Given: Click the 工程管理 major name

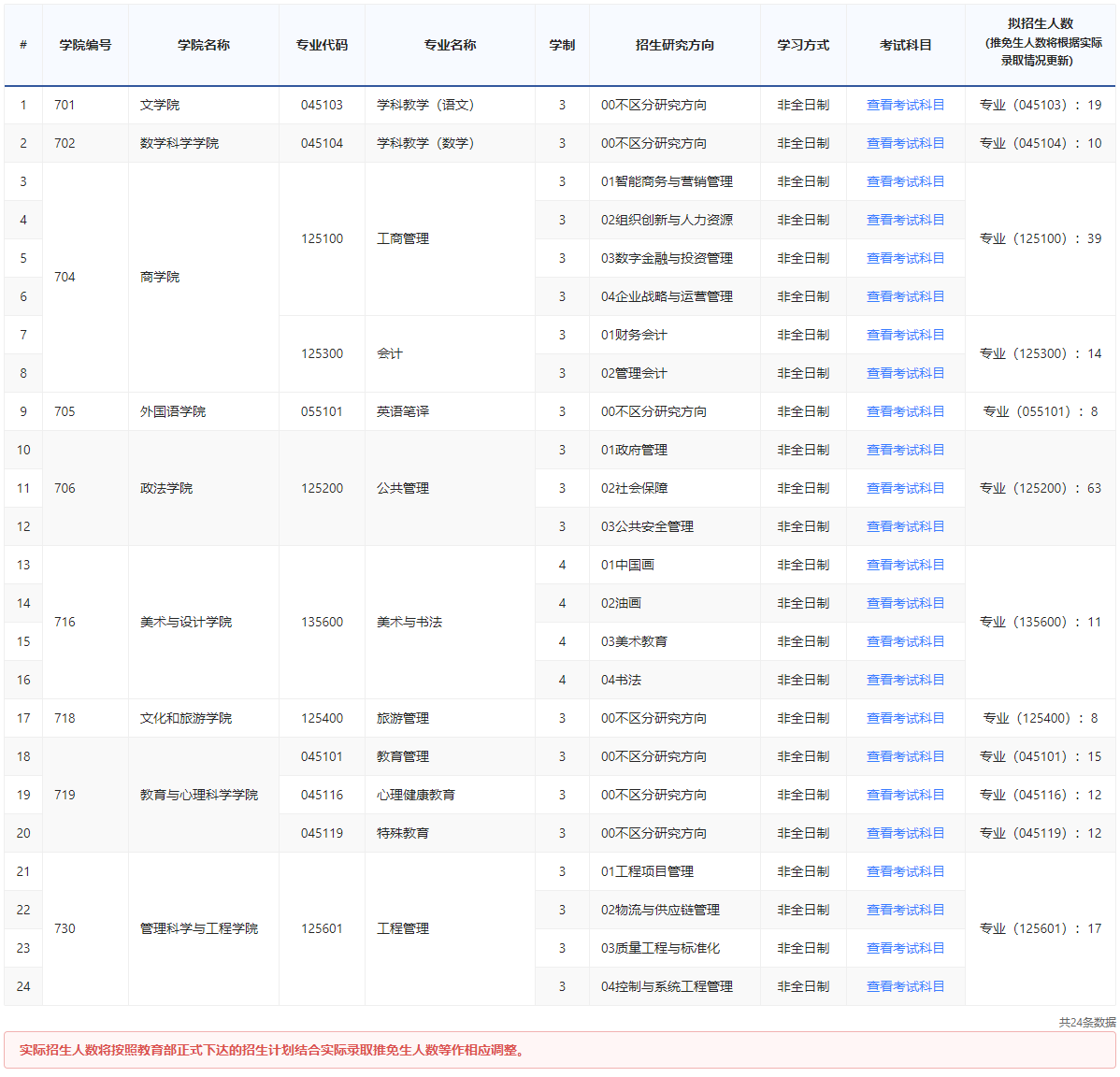Looking at the screenshot, I should [x=403, y=928].
